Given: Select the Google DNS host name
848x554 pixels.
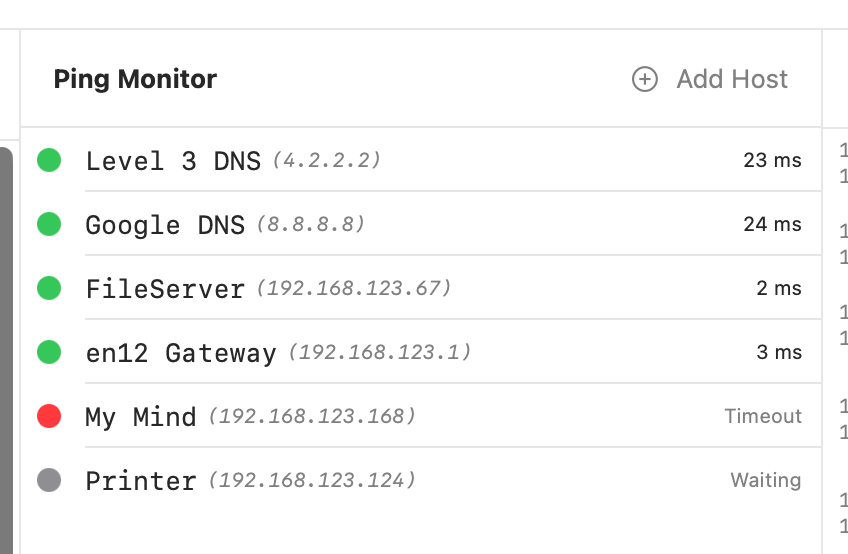Looking at the screenshot, I should [165, 225].
